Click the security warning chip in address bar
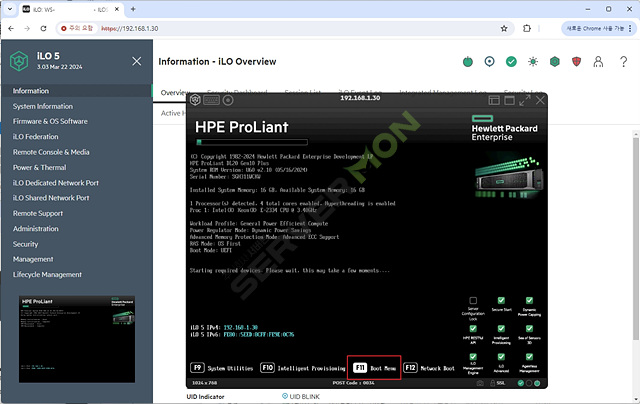 (x=77, y=29)
